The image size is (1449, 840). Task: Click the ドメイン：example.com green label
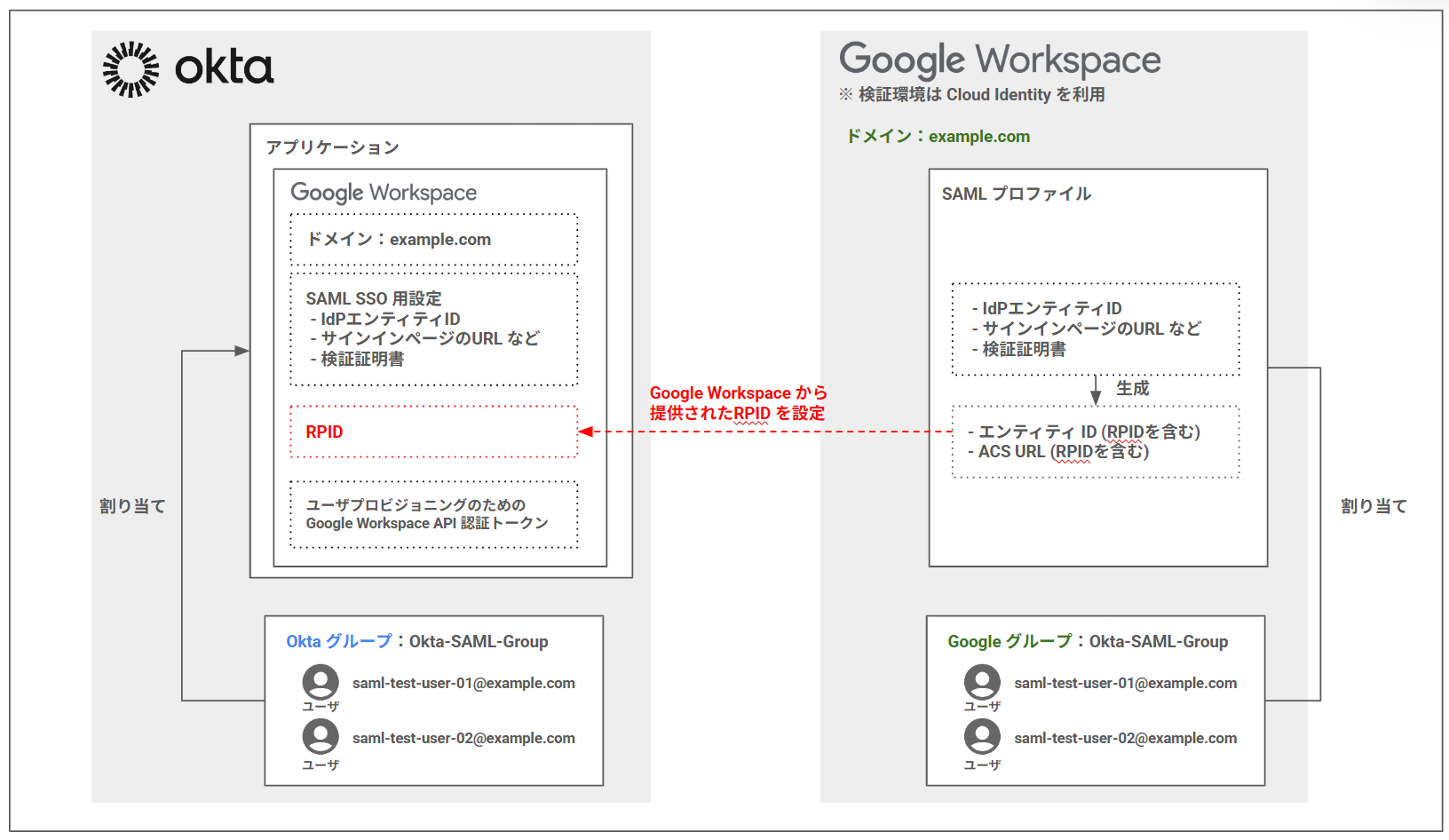(937, 136)
